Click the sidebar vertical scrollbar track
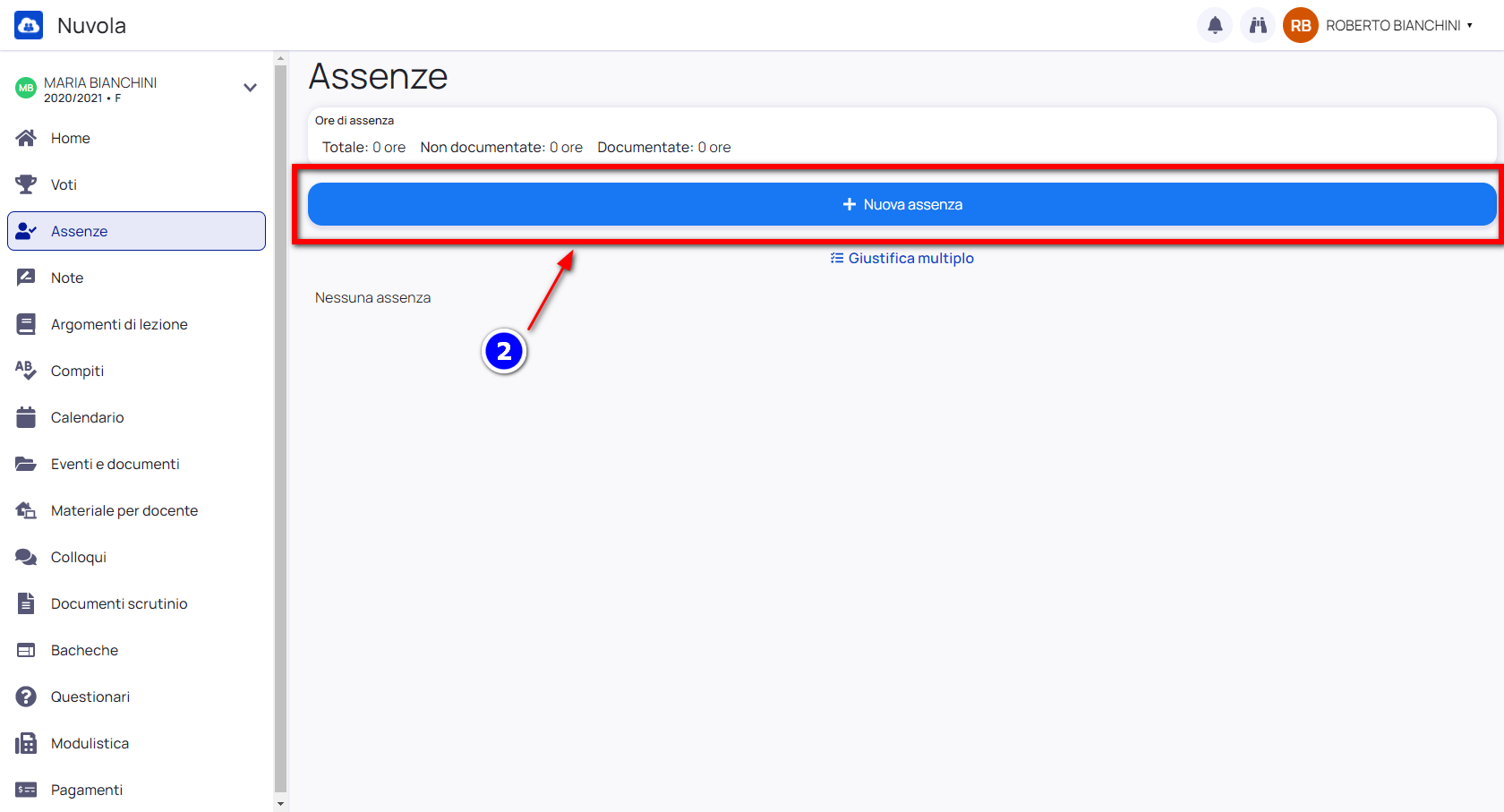Screen dimensions: 1504x812 click(280, 428)
